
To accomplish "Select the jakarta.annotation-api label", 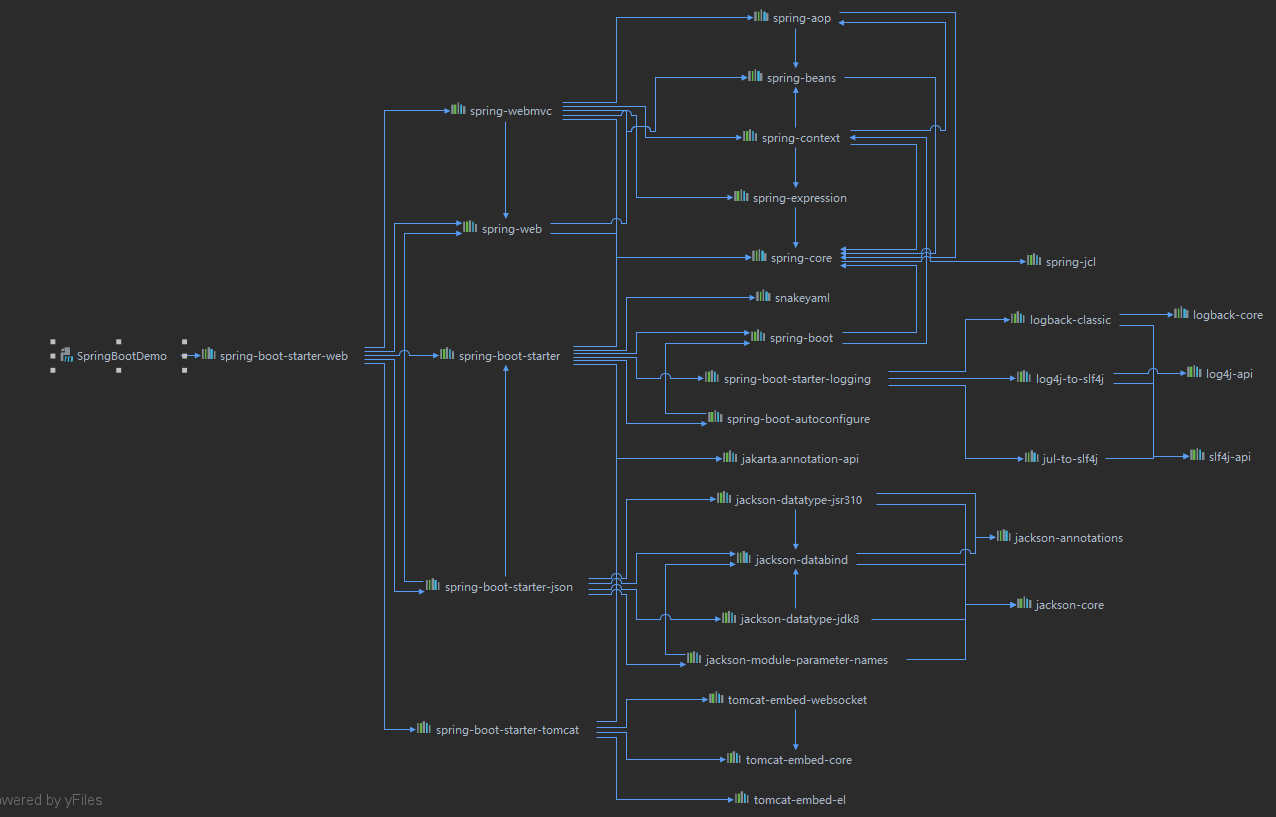I will pos(800,458).
